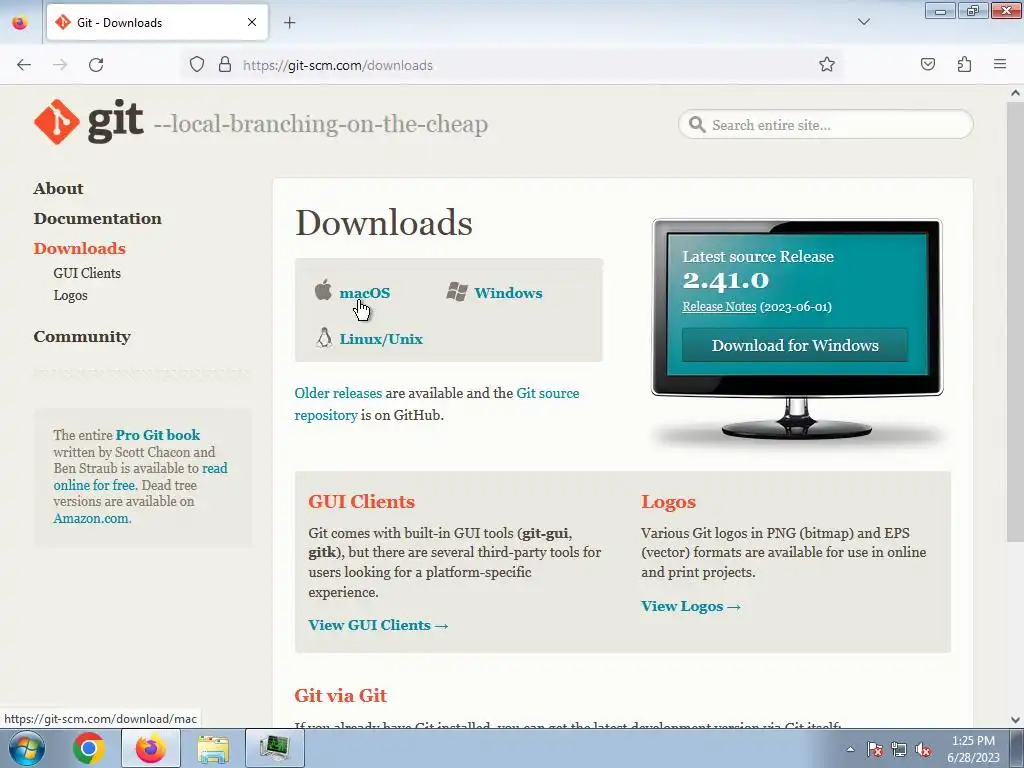Click the Action Center flag icon
The height and width of the screenshot is (768, 1024).
(x=874, y=749)
